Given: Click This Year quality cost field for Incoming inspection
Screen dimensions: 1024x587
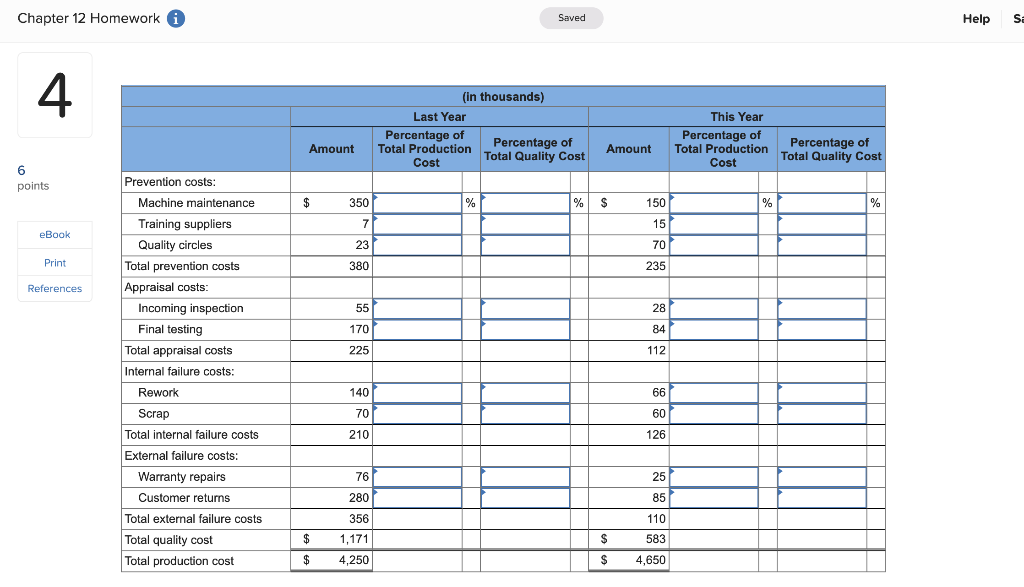Looking at the screenshot, I should [x=822, y=308].
